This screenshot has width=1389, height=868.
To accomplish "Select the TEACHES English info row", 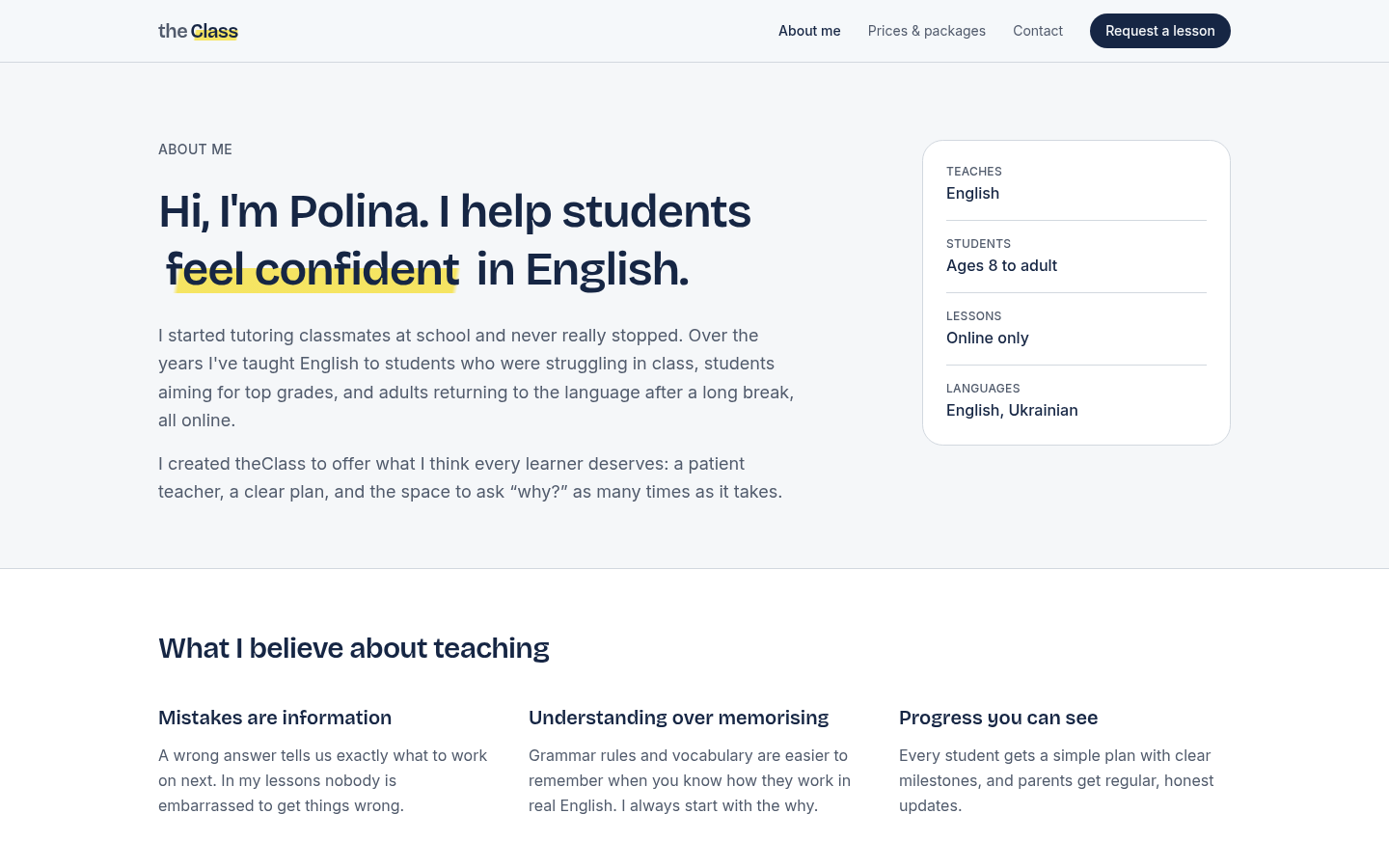I will pos(1076,183).
